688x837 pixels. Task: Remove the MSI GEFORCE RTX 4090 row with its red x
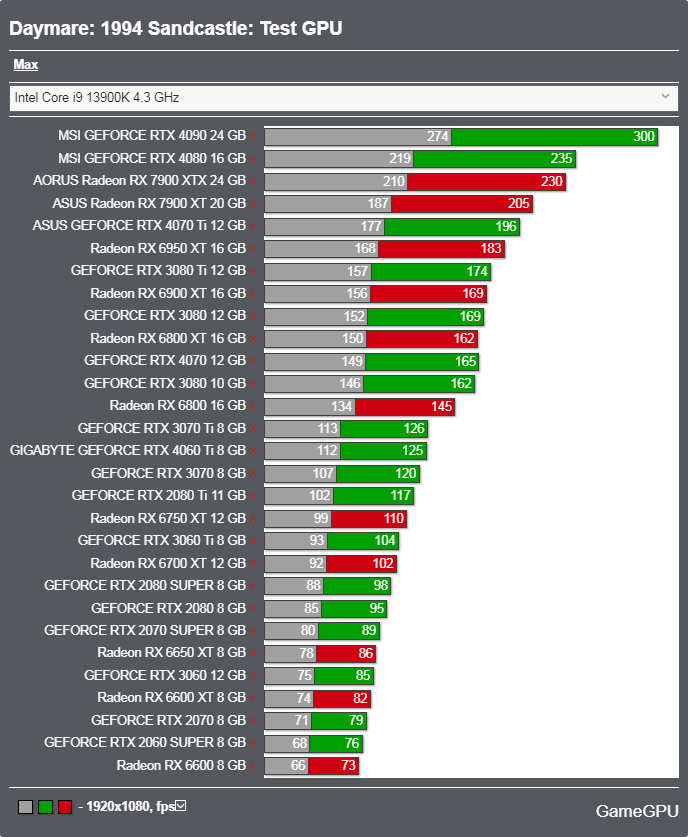253,137
